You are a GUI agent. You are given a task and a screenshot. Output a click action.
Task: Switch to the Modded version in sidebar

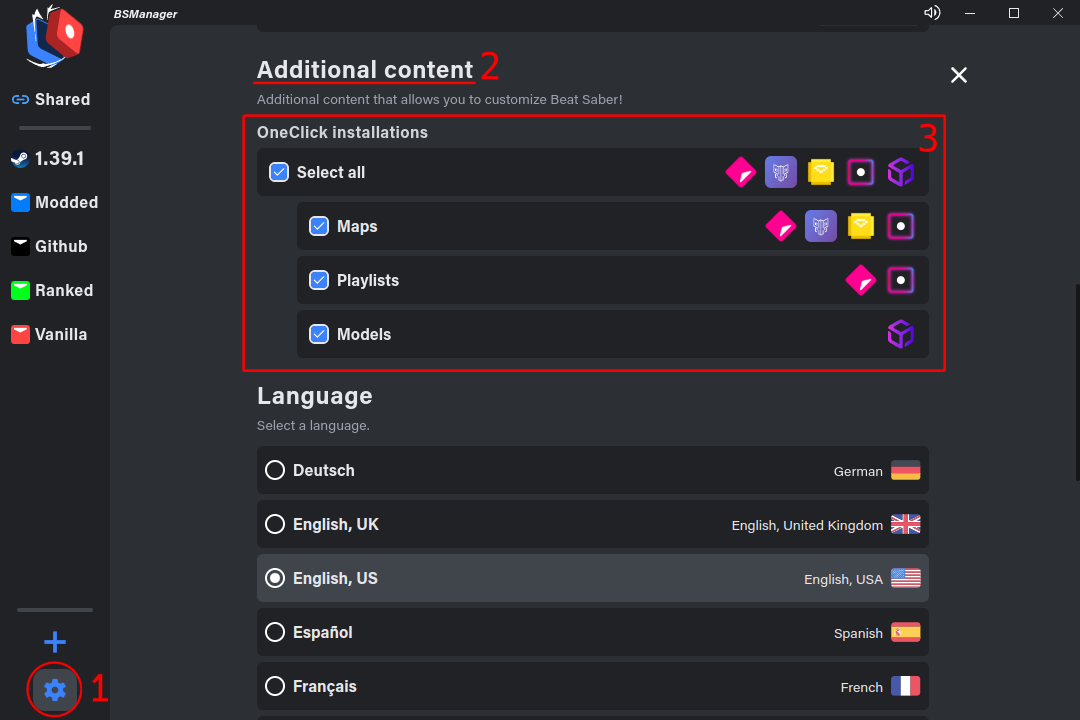click(x=55, y=202)
